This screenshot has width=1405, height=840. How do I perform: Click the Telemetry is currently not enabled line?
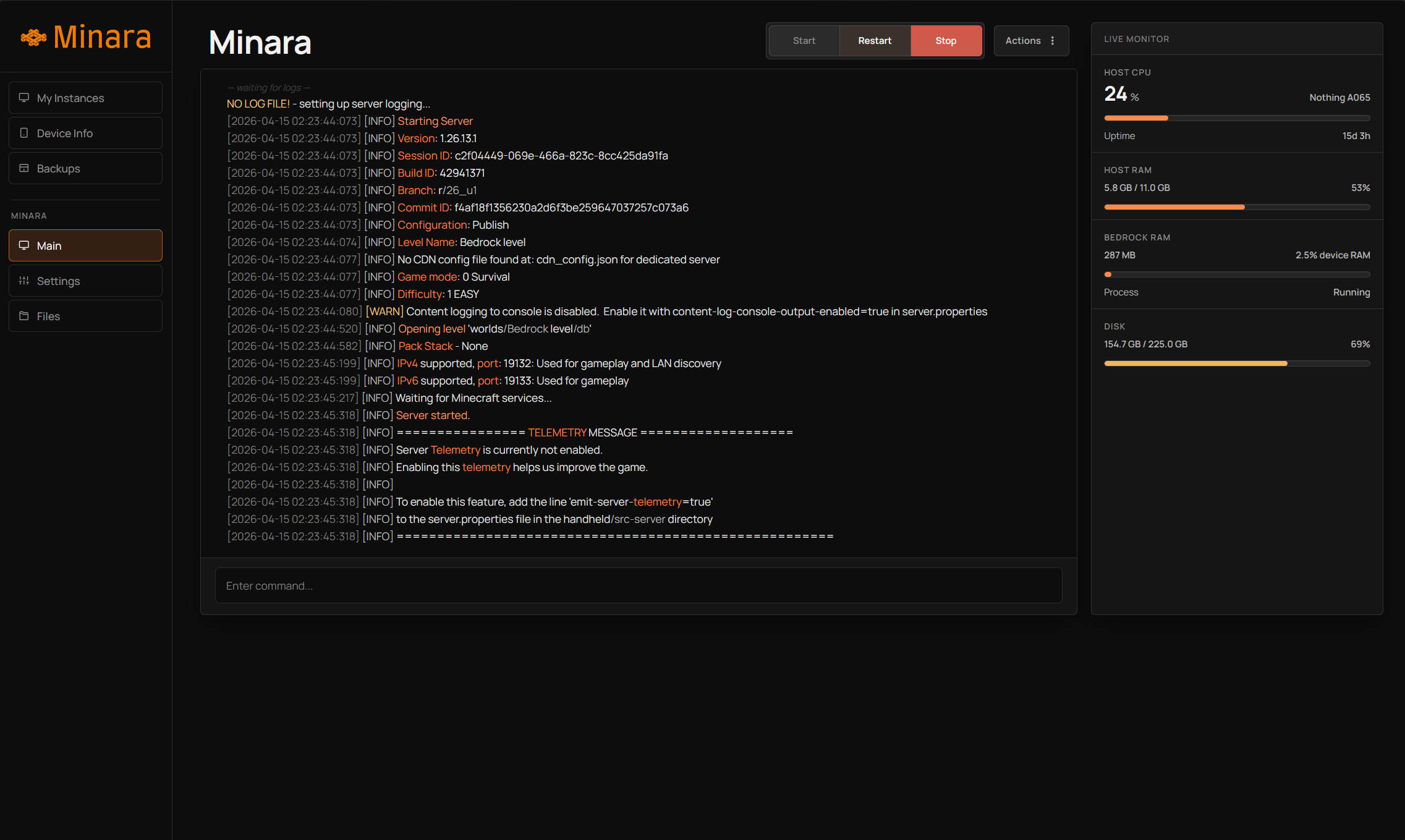point(415,450)
